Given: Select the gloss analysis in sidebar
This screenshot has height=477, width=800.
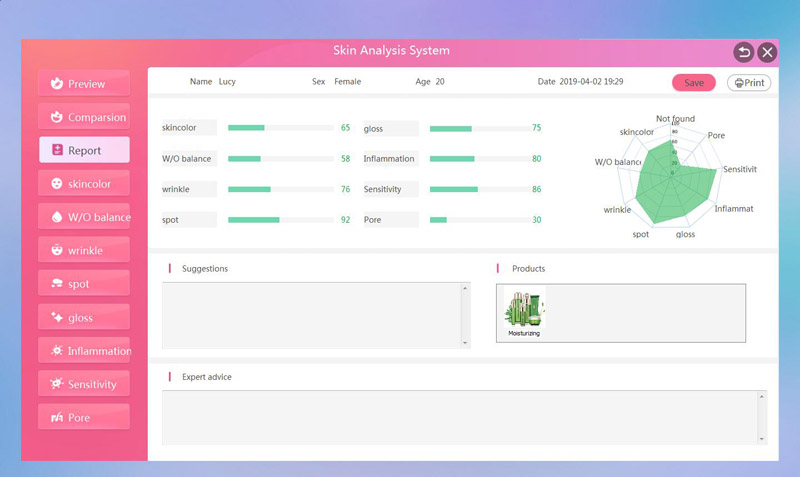Looking at the screenshot, I should (84, 317).
